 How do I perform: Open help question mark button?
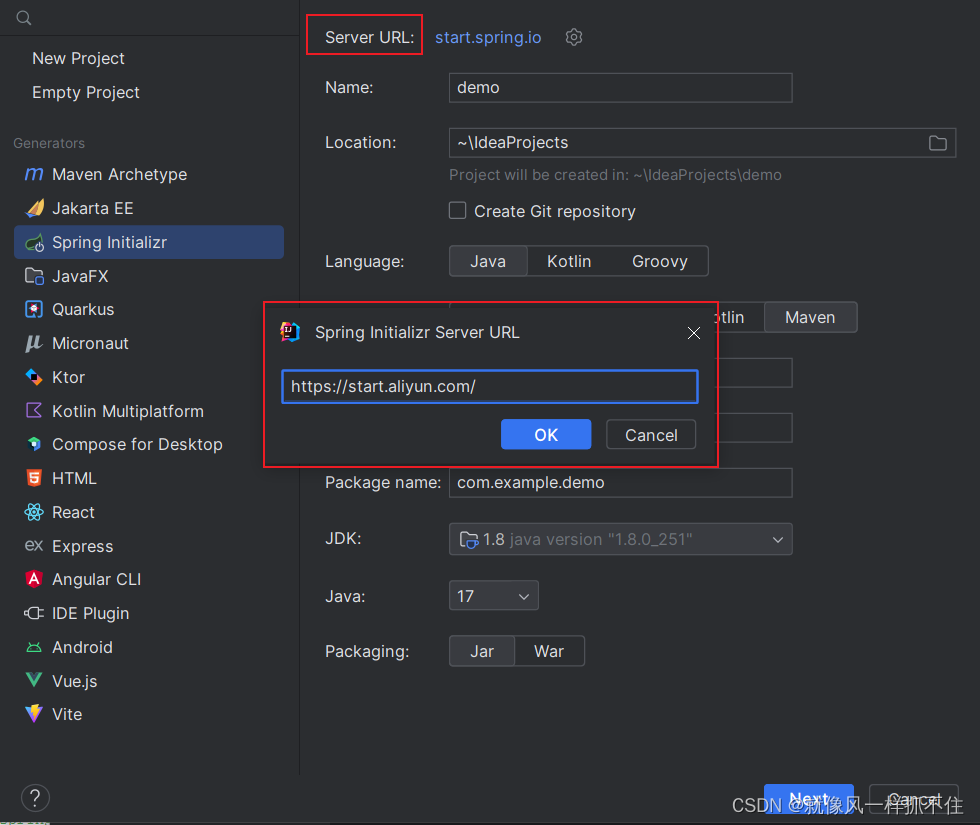coord(35,798)
